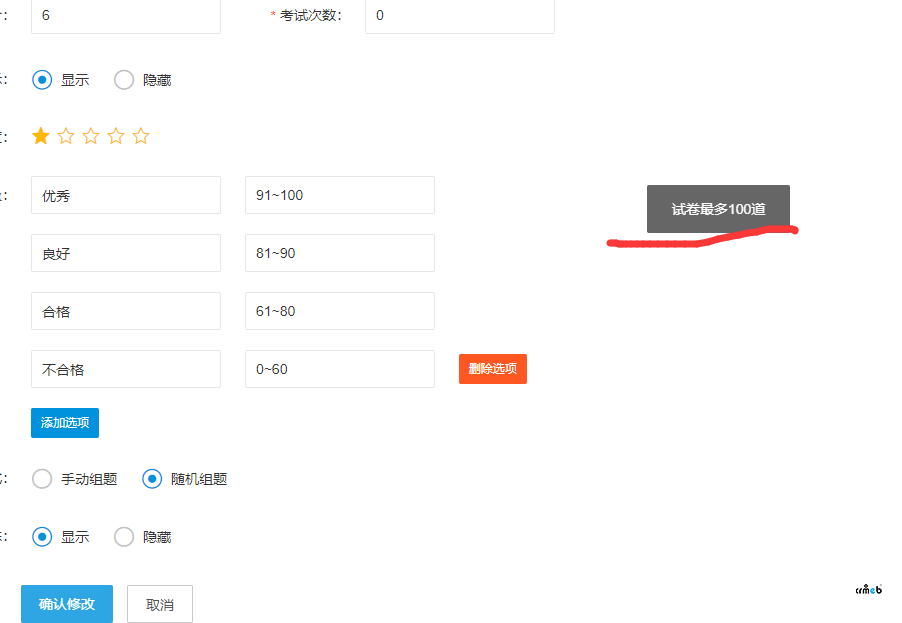
Task: Focus the 良好 grade name field
Action: click(126, 253)
